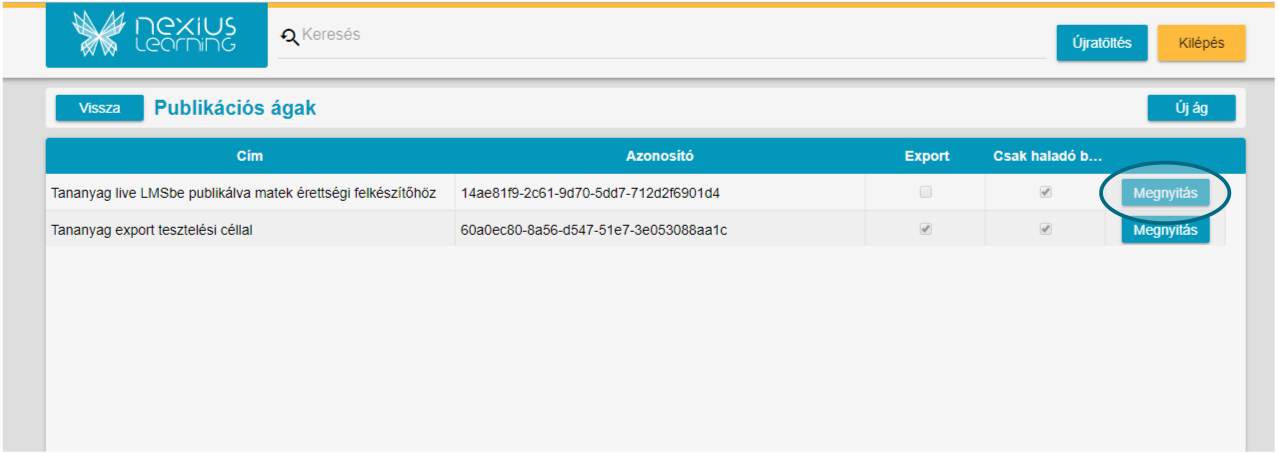Toggle Export checkbox for the live LMS branch
Viewport: 1278px width, 454px height.
click(x=926, y=192)
